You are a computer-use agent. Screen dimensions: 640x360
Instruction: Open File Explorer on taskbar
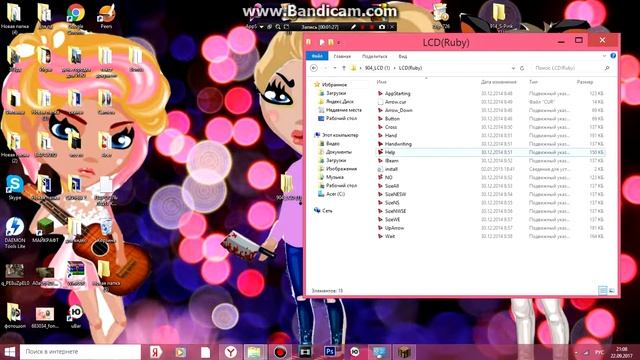pyautogui.click(x=254, y=352)
